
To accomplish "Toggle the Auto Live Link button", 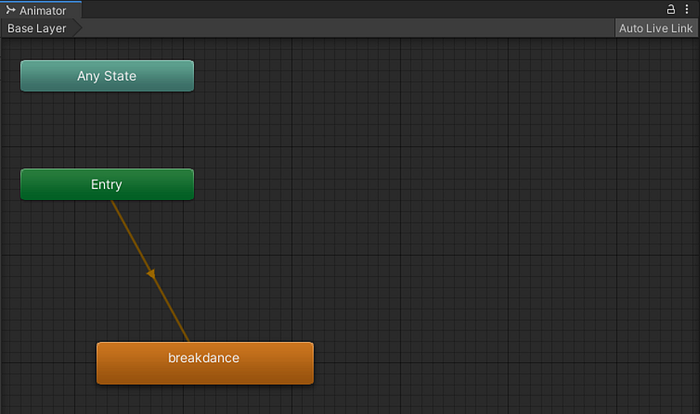I will click(x=655, y=28).
